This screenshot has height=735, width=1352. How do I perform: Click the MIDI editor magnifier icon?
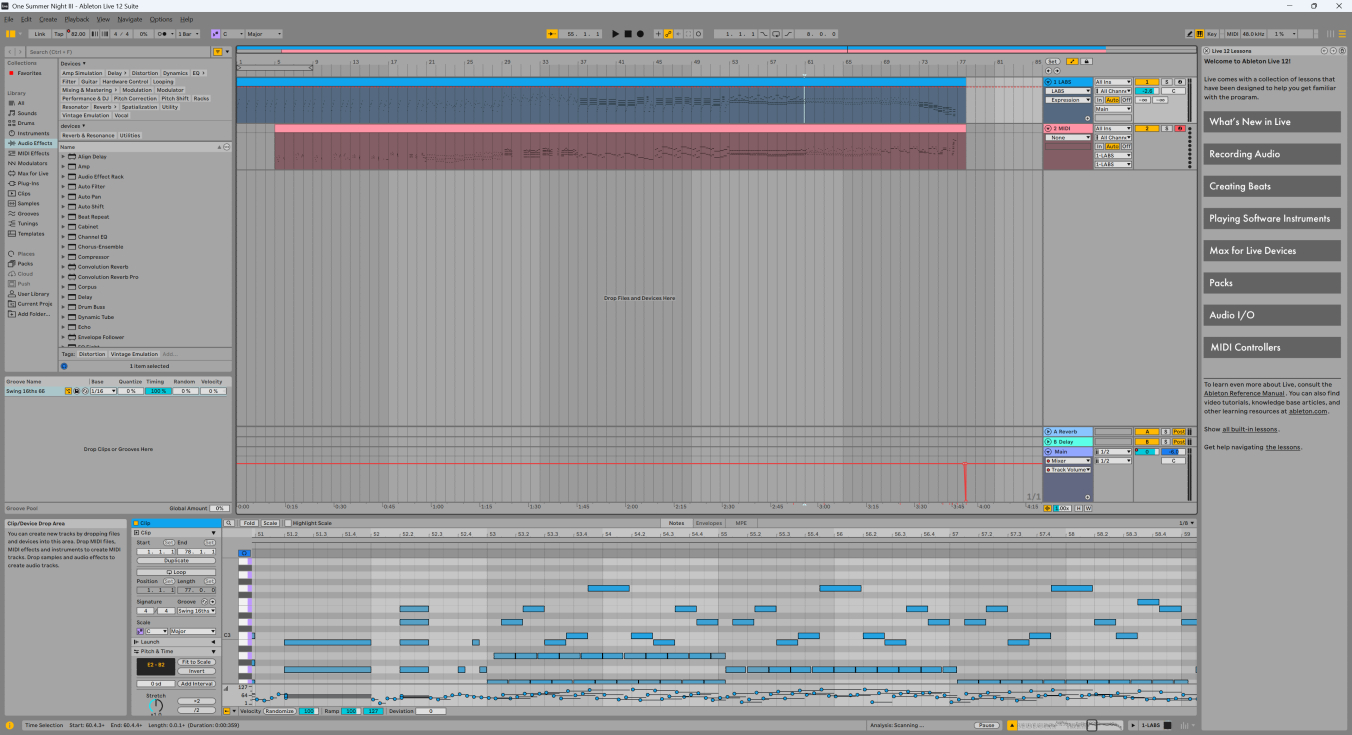[228, 523]
